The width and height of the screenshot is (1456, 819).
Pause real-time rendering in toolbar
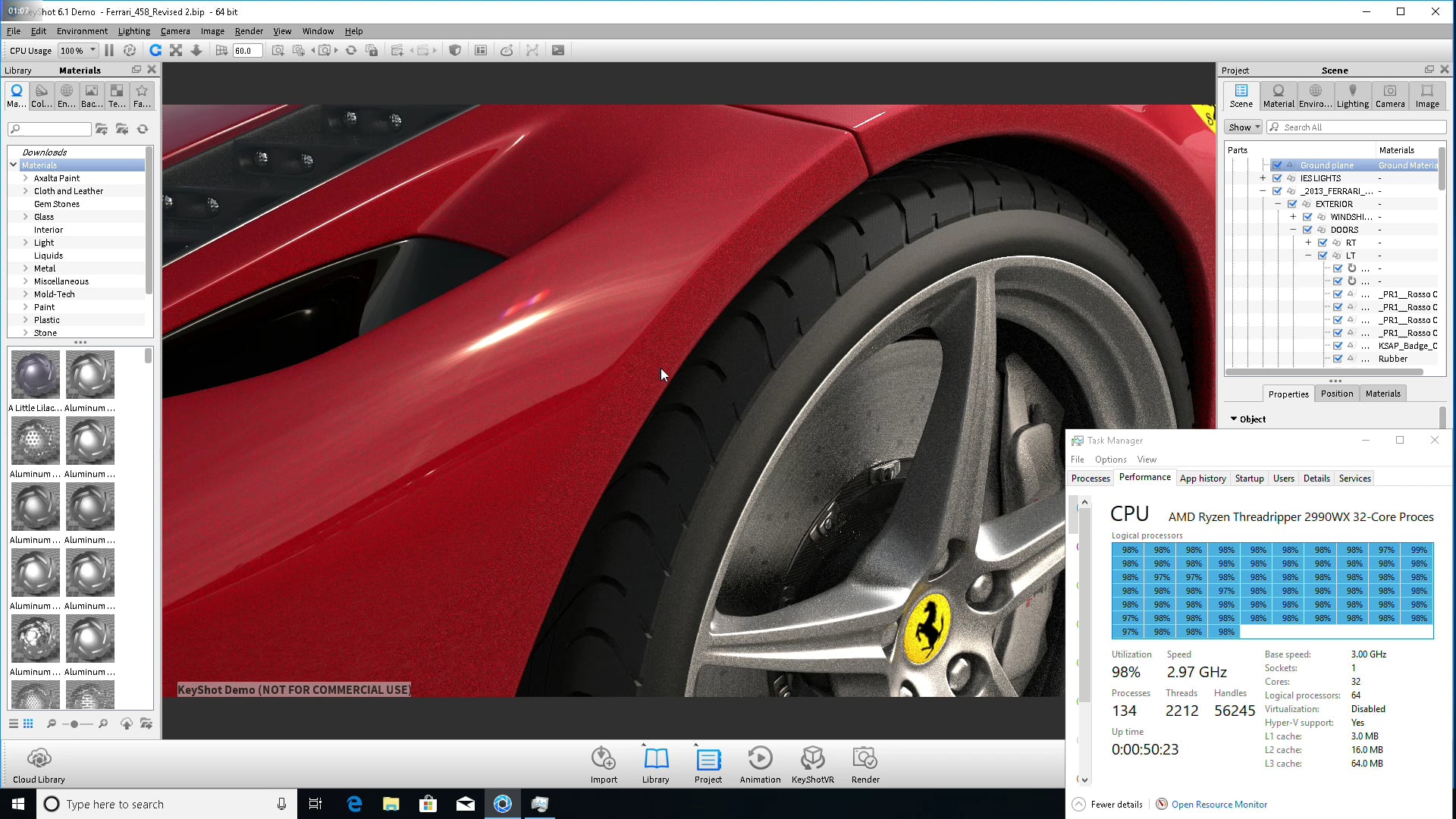coord(109,51)
